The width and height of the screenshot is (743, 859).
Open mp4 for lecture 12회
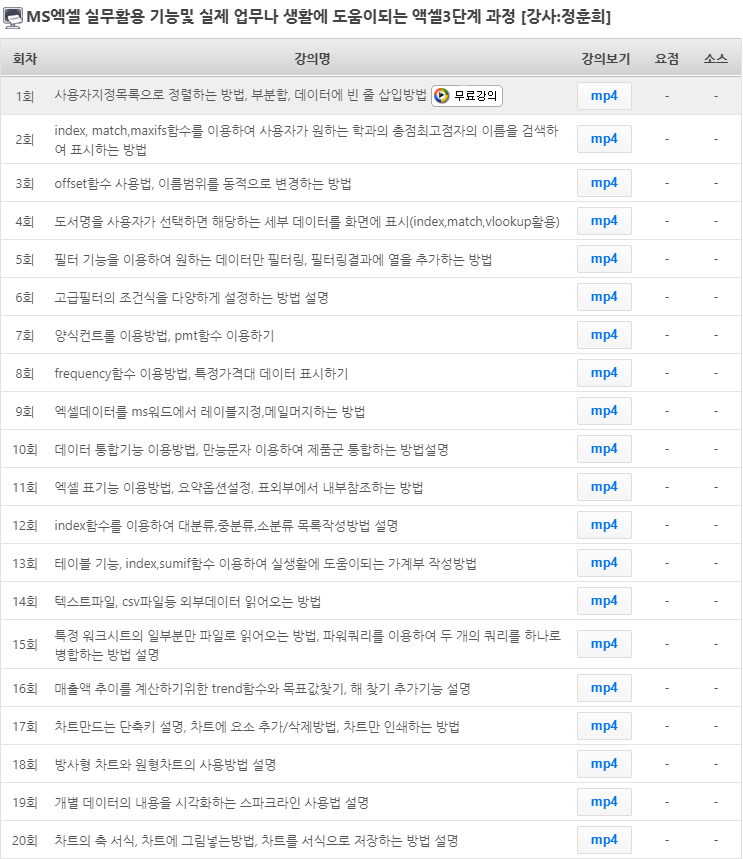point(604,525)
